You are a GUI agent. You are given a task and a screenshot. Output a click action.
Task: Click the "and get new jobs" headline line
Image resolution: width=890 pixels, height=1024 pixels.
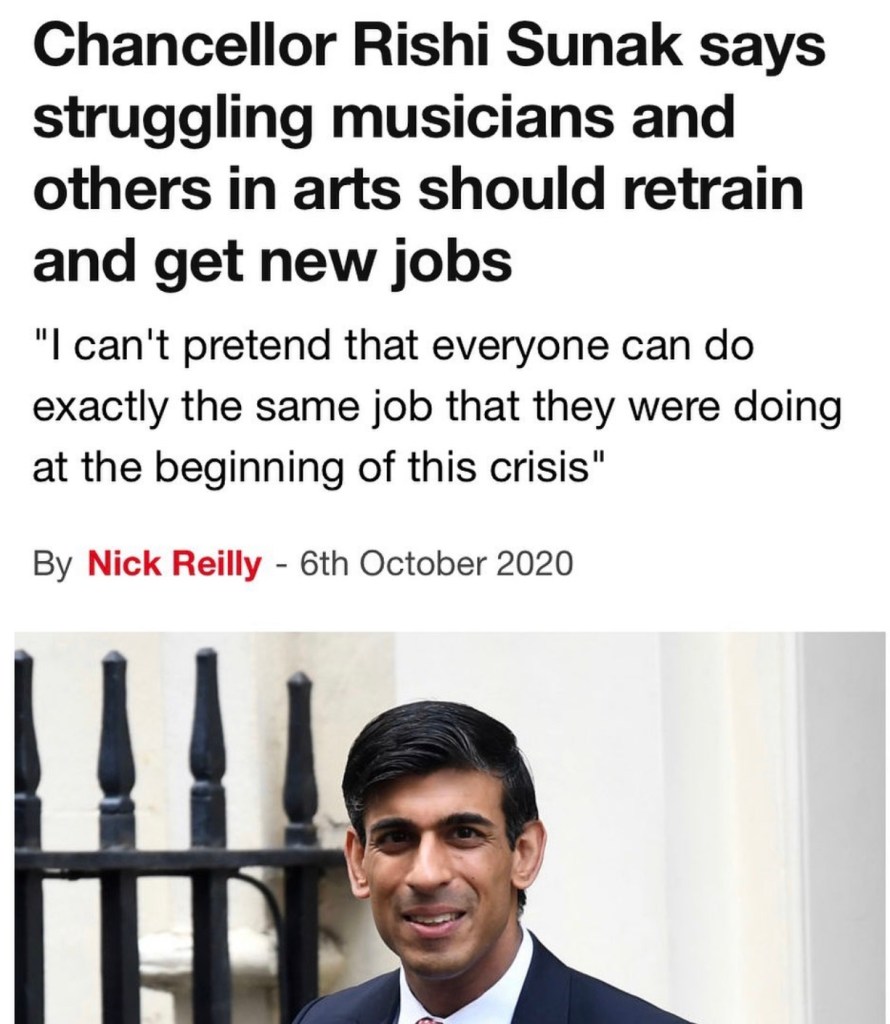272,261
